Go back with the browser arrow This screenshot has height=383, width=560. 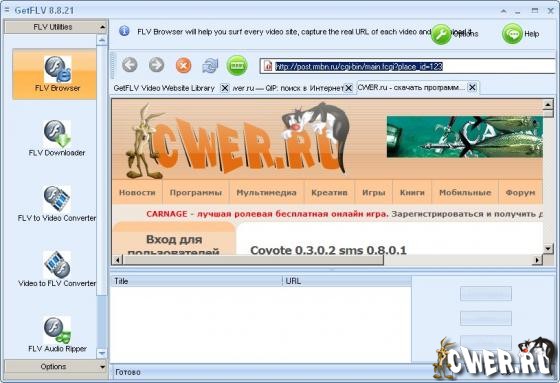(130, 65)
